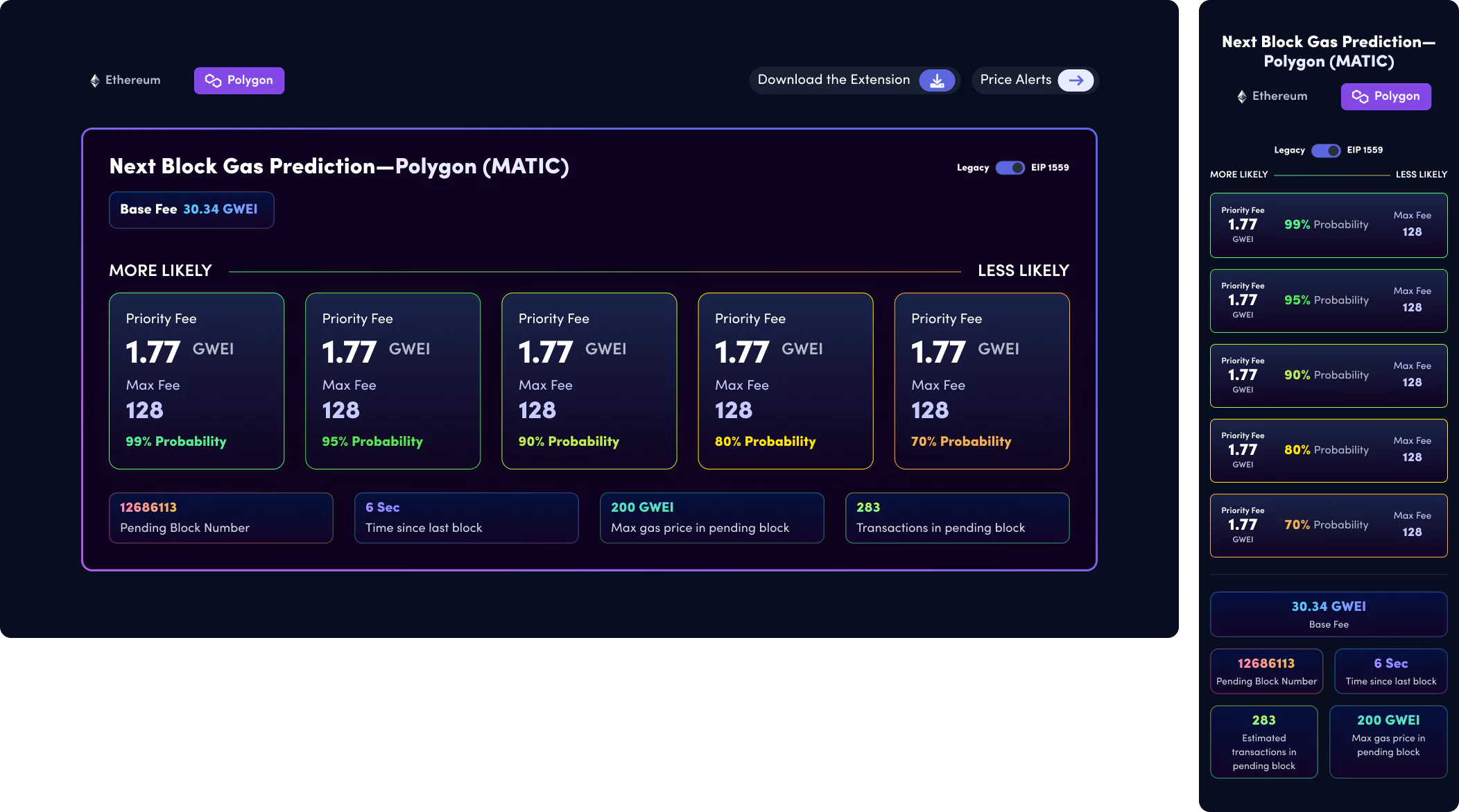Click EIP 1559 label in main dashboard
1459x812 pixels.
click(1050, 168)
